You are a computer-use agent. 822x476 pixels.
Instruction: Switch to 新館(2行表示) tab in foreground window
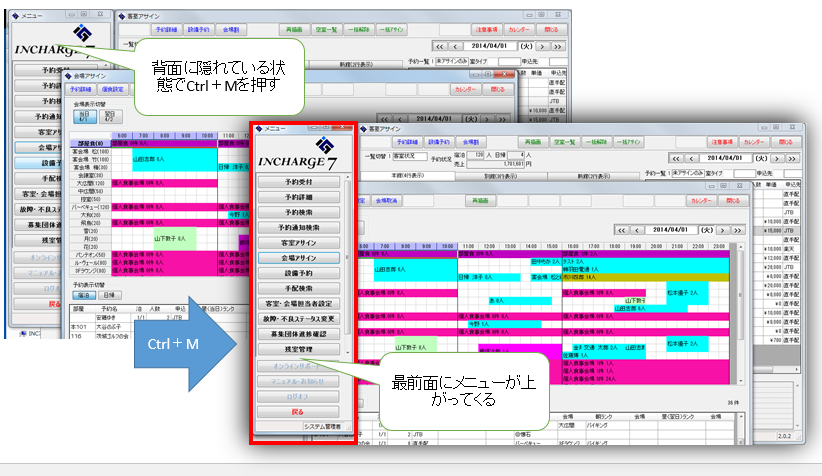pos(594,176)
